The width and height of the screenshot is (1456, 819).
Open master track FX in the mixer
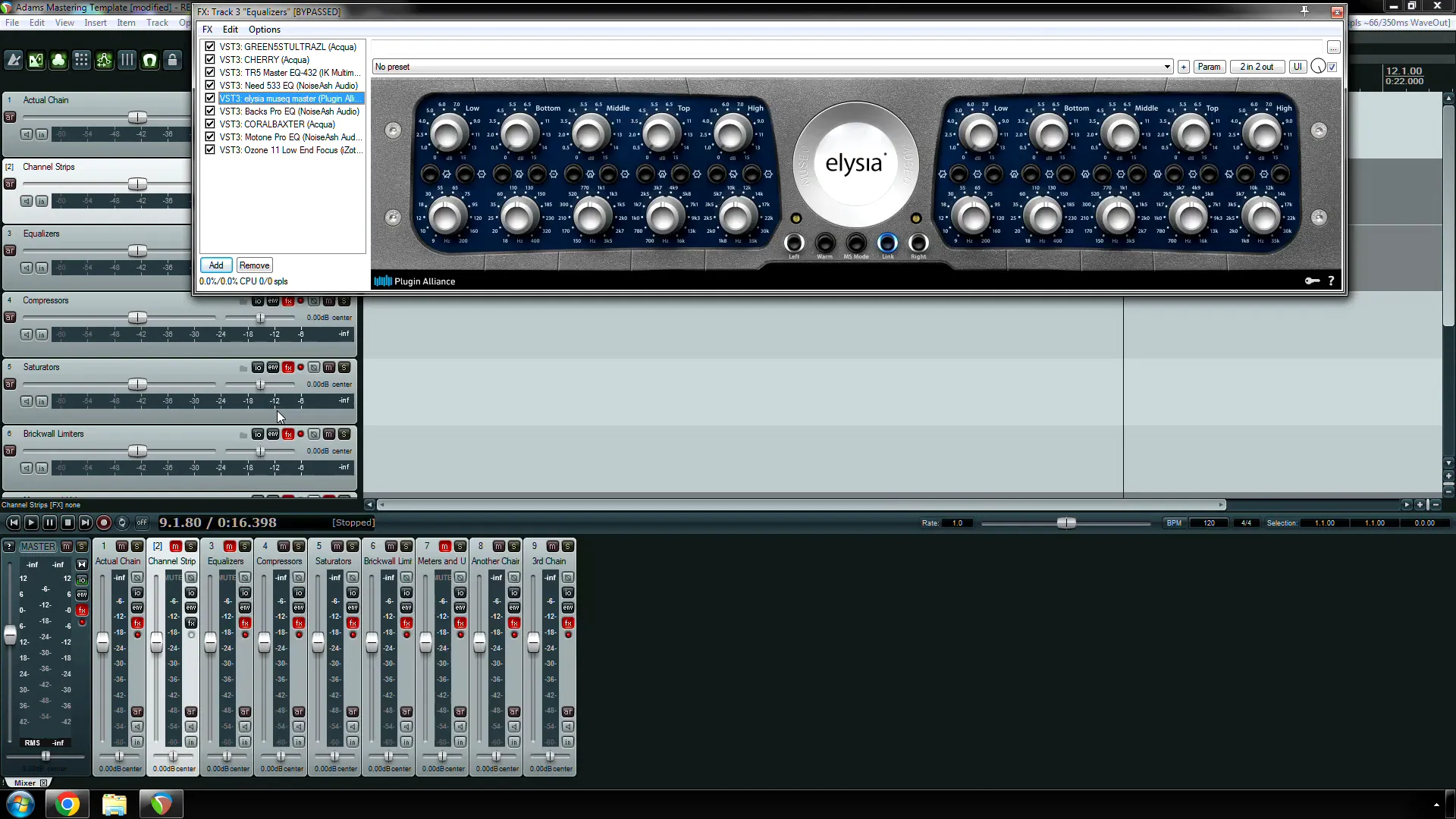click(82, 610)
